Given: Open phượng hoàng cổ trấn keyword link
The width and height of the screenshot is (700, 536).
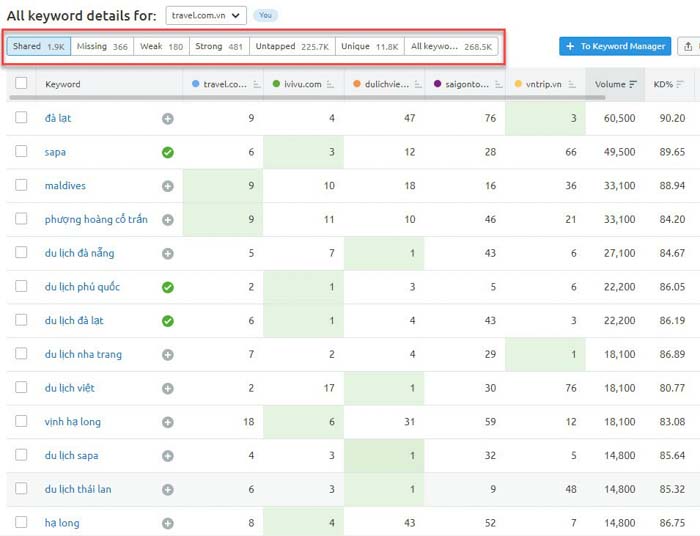Looking at the screenshot, I should coord(96,220).
